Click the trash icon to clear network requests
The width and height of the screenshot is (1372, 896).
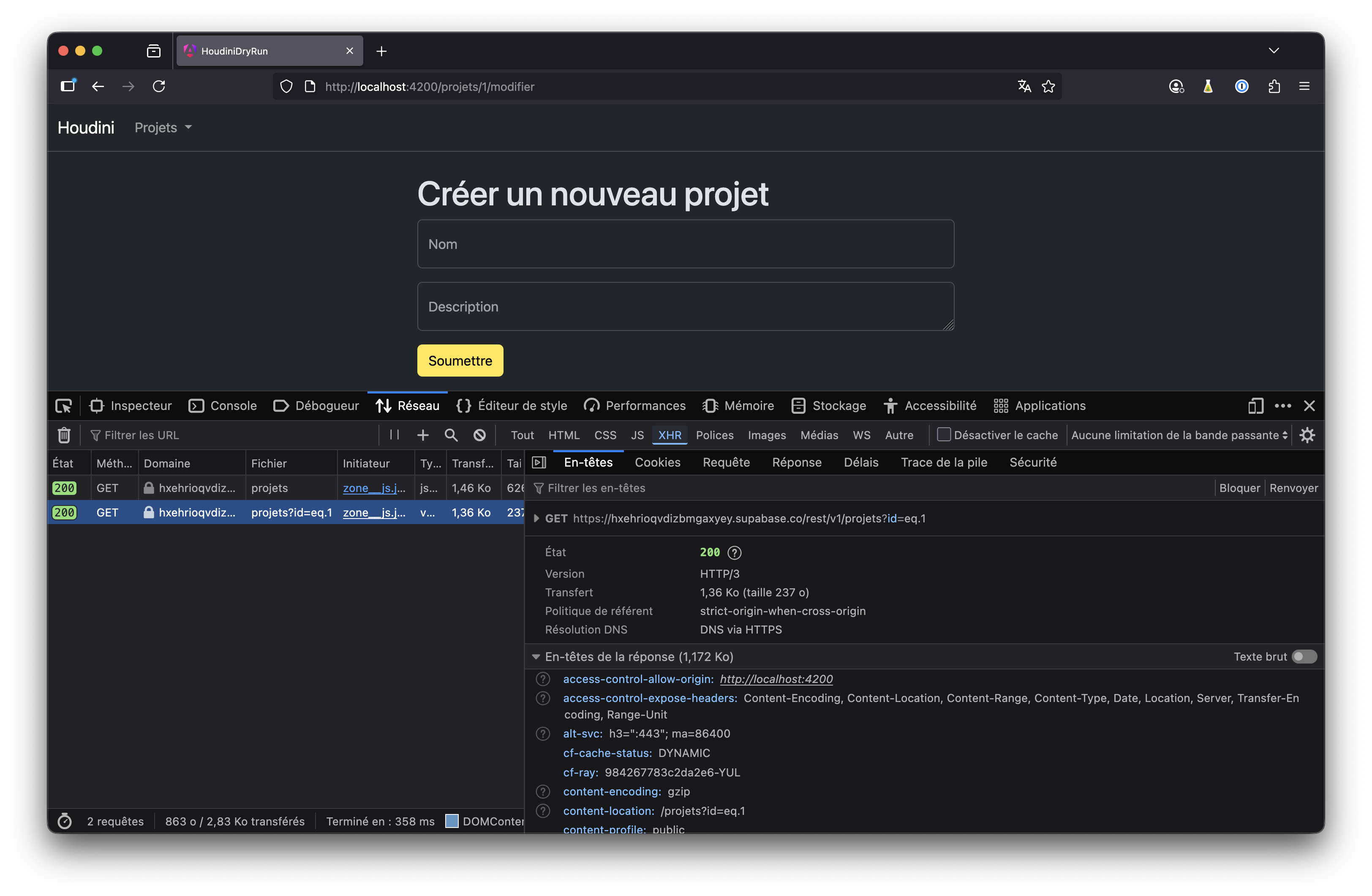pyautogui.click(x=64, y=435)
